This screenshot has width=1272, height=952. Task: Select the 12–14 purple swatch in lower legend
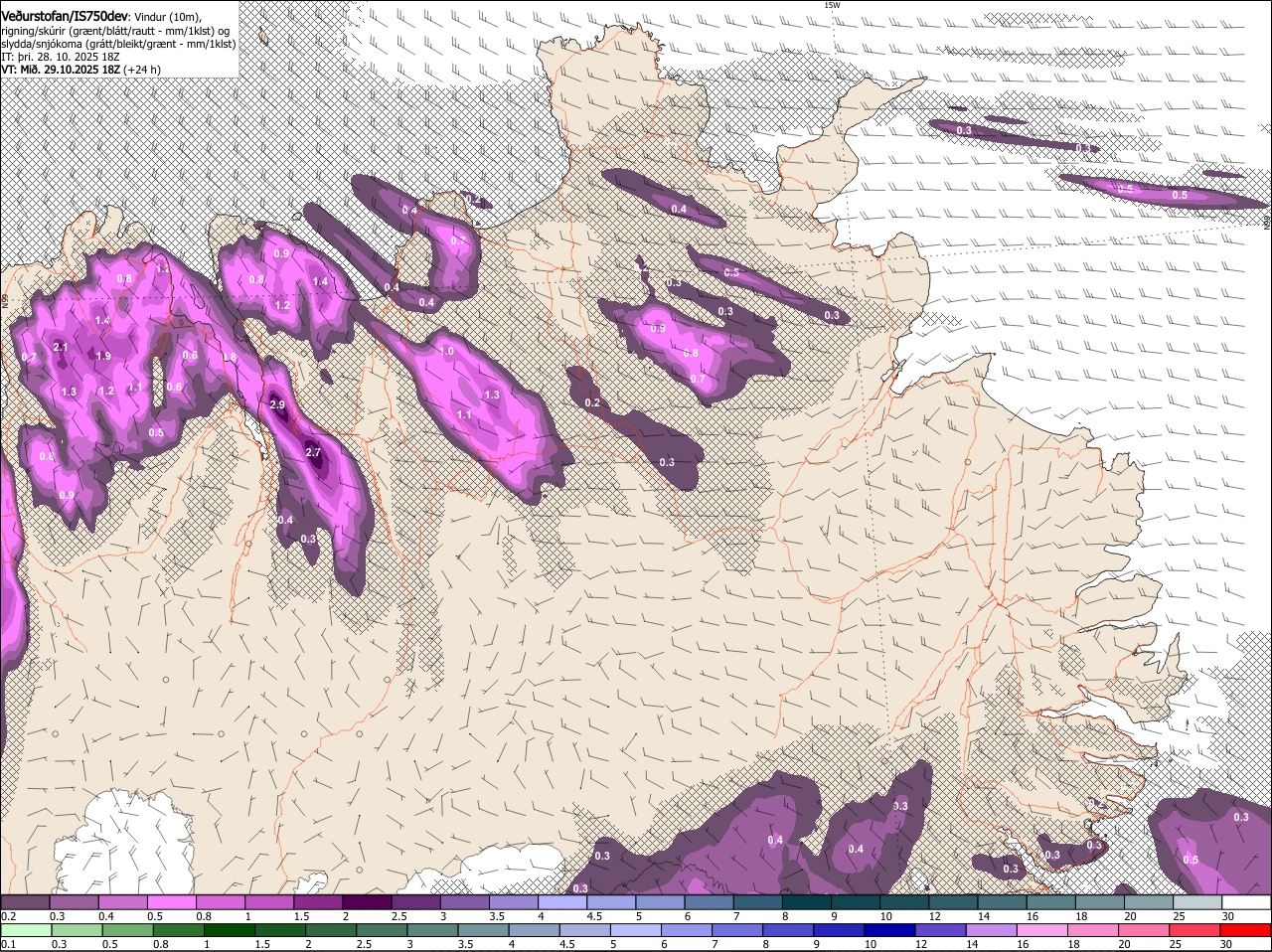(x=940, y=931)
